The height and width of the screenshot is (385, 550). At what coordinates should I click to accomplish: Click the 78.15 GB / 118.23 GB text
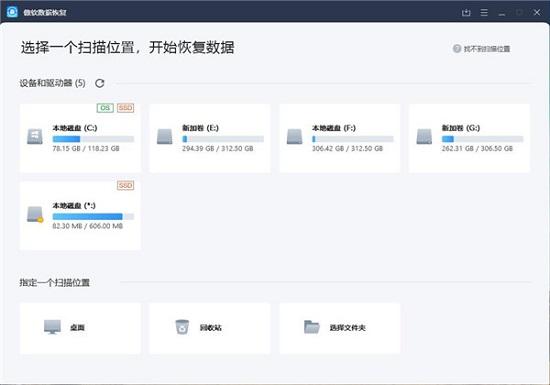click(x=86, y=149)
